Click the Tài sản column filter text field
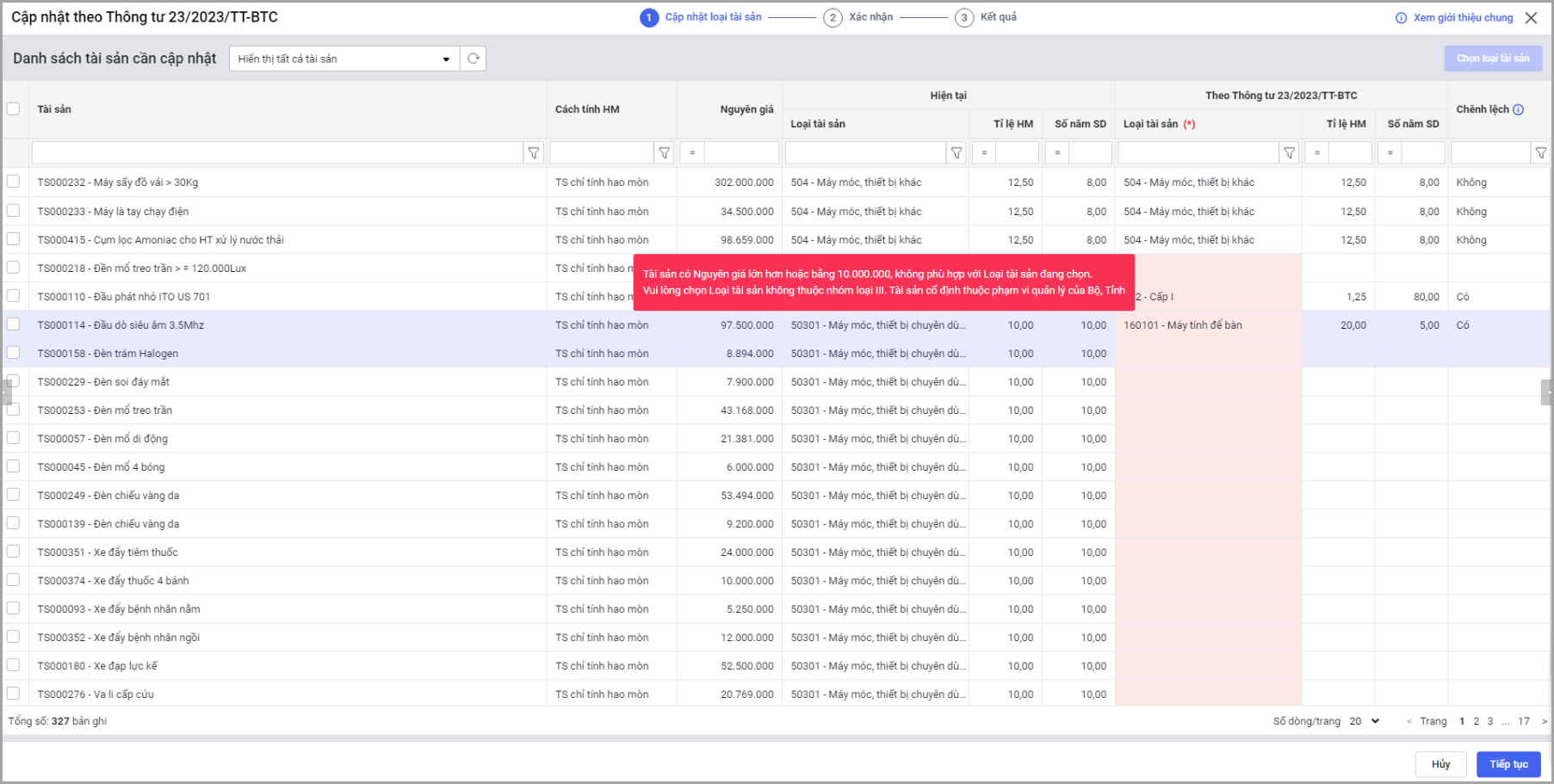The width and height of the screenshot is (1554, 784). tap(277, 153)
